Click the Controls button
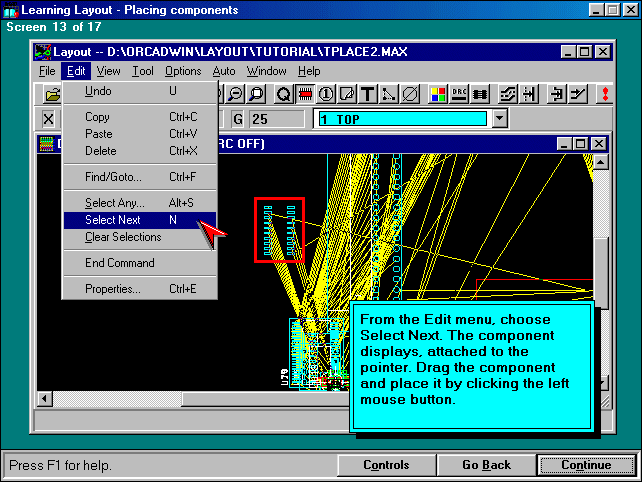Screen dimensions: 642x482 (386, 465)
